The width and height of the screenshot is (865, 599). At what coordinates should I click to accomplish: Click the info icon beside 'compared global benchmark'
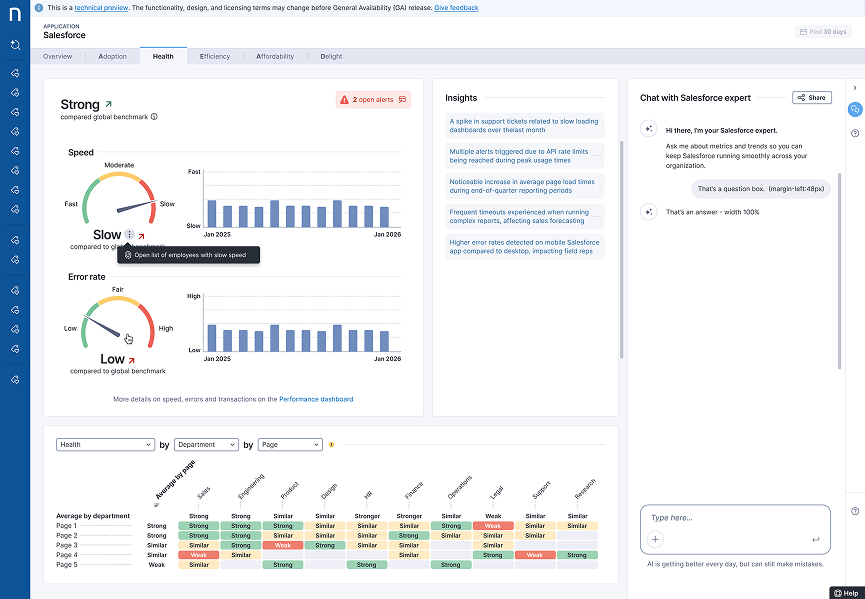coord(154,116)
